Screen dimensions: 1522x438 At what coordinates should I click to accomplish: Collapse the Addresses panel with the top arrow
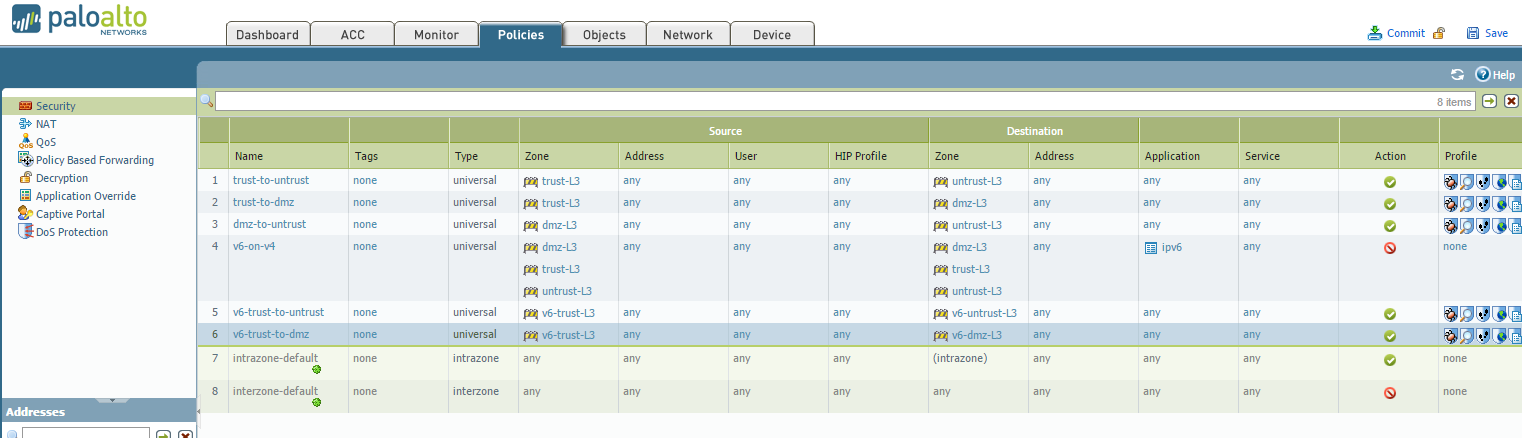click(112, 400)
